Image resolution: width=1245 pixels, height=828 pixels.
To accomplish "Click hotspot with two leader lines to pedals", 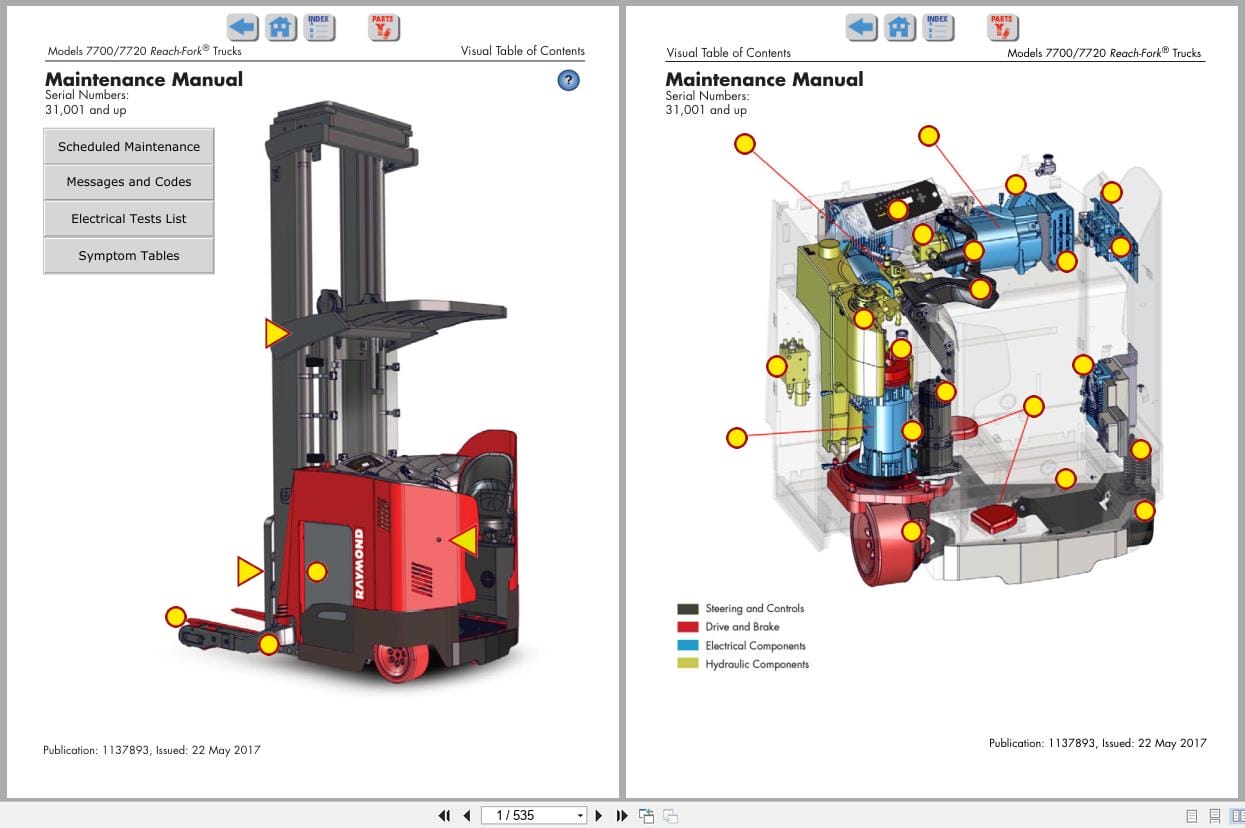I will [x=1034, y=406].
